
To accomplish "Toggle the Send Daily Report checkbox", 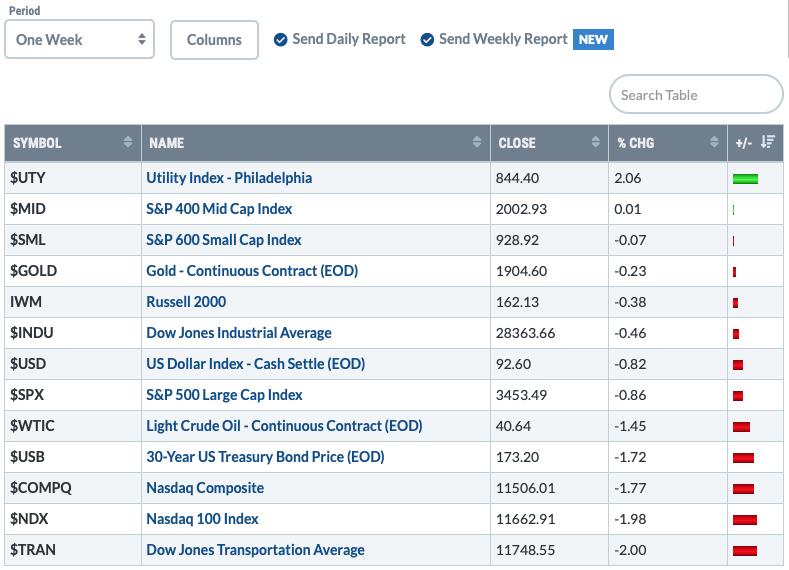I will tap(280, 40).
